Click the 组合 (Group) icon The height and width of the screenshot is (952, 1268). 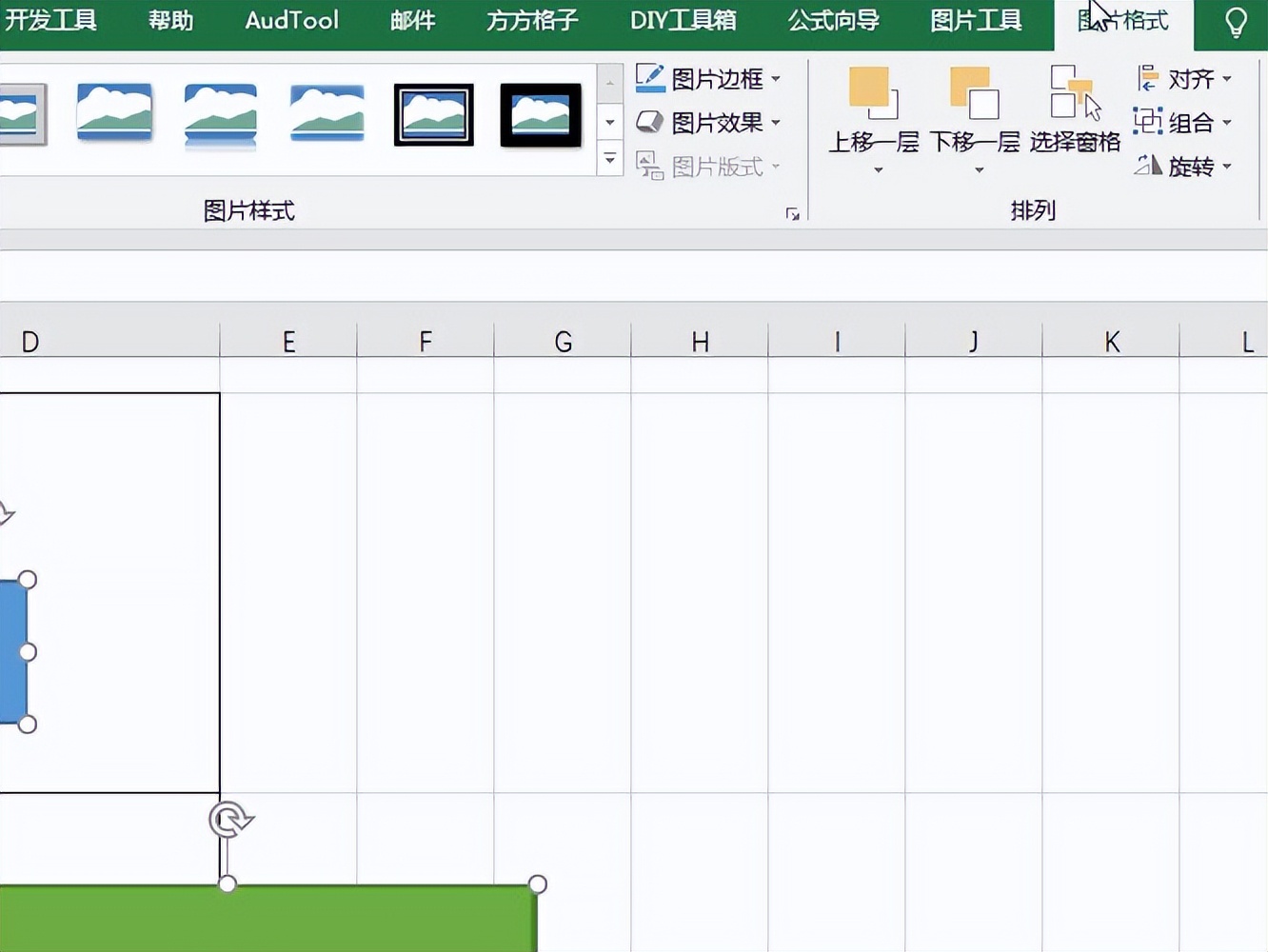(1147, 122)
